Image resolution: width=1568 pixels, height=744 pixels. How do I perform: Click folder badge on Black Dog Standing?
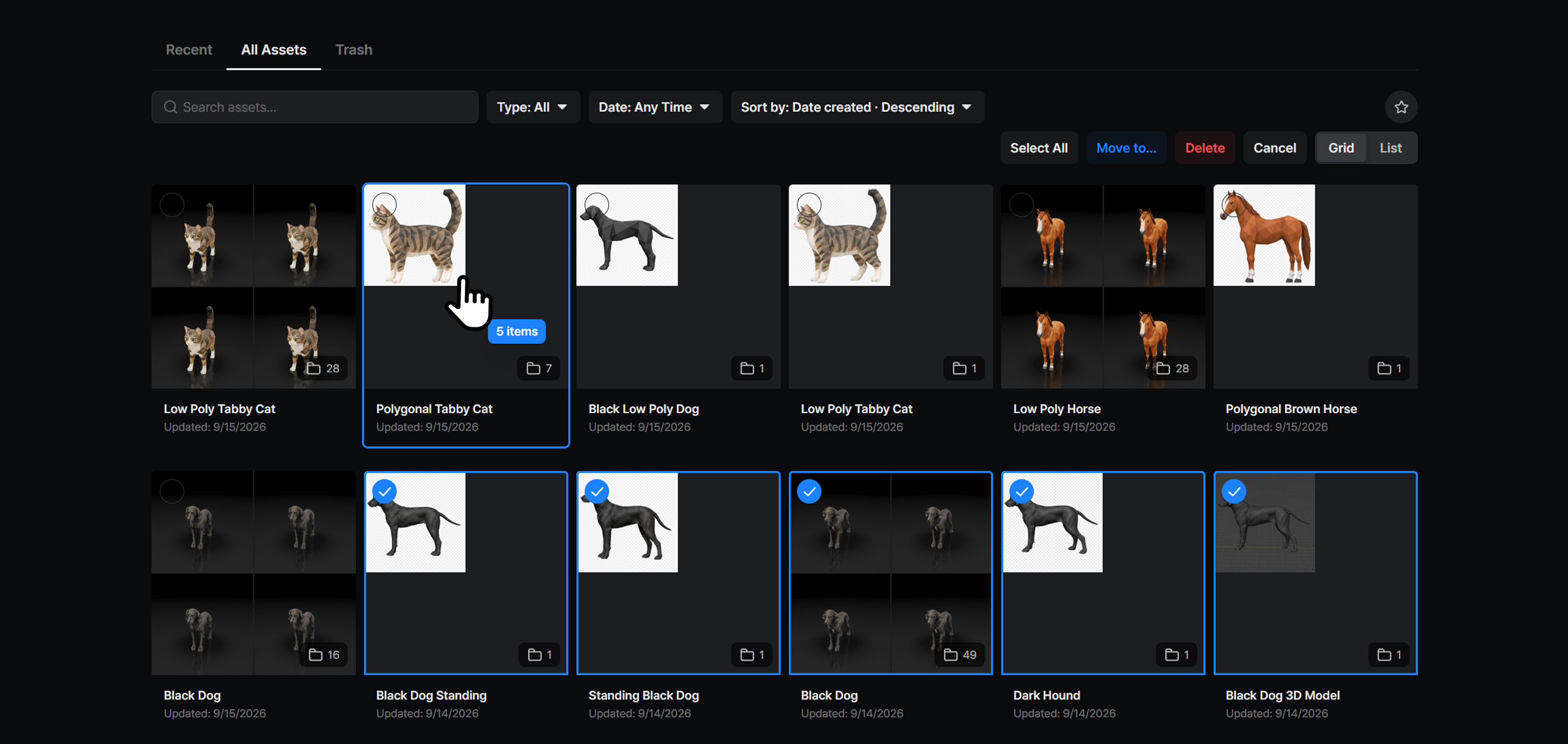[x=539, y=655]
